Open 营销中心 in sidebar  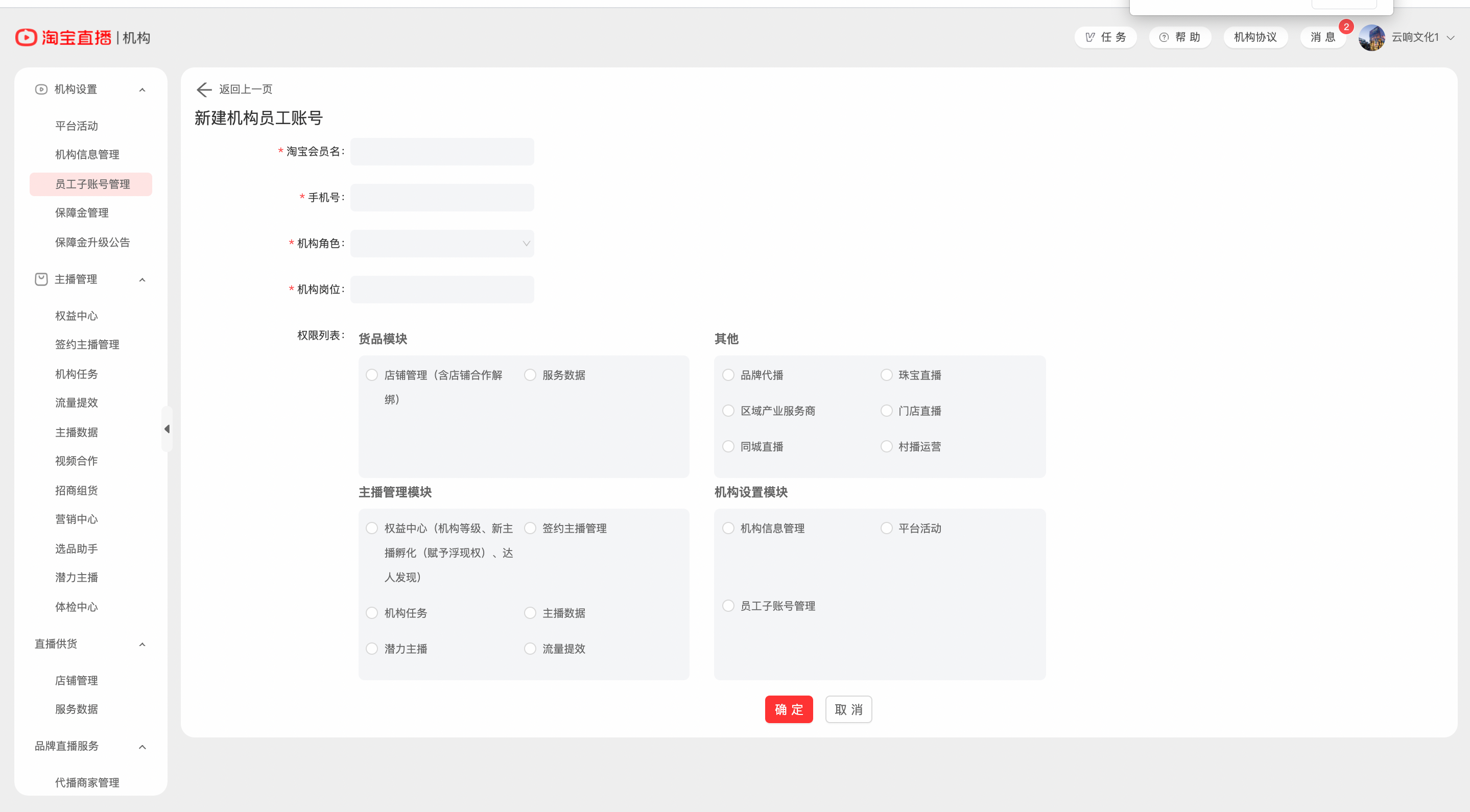click(77, 519)
